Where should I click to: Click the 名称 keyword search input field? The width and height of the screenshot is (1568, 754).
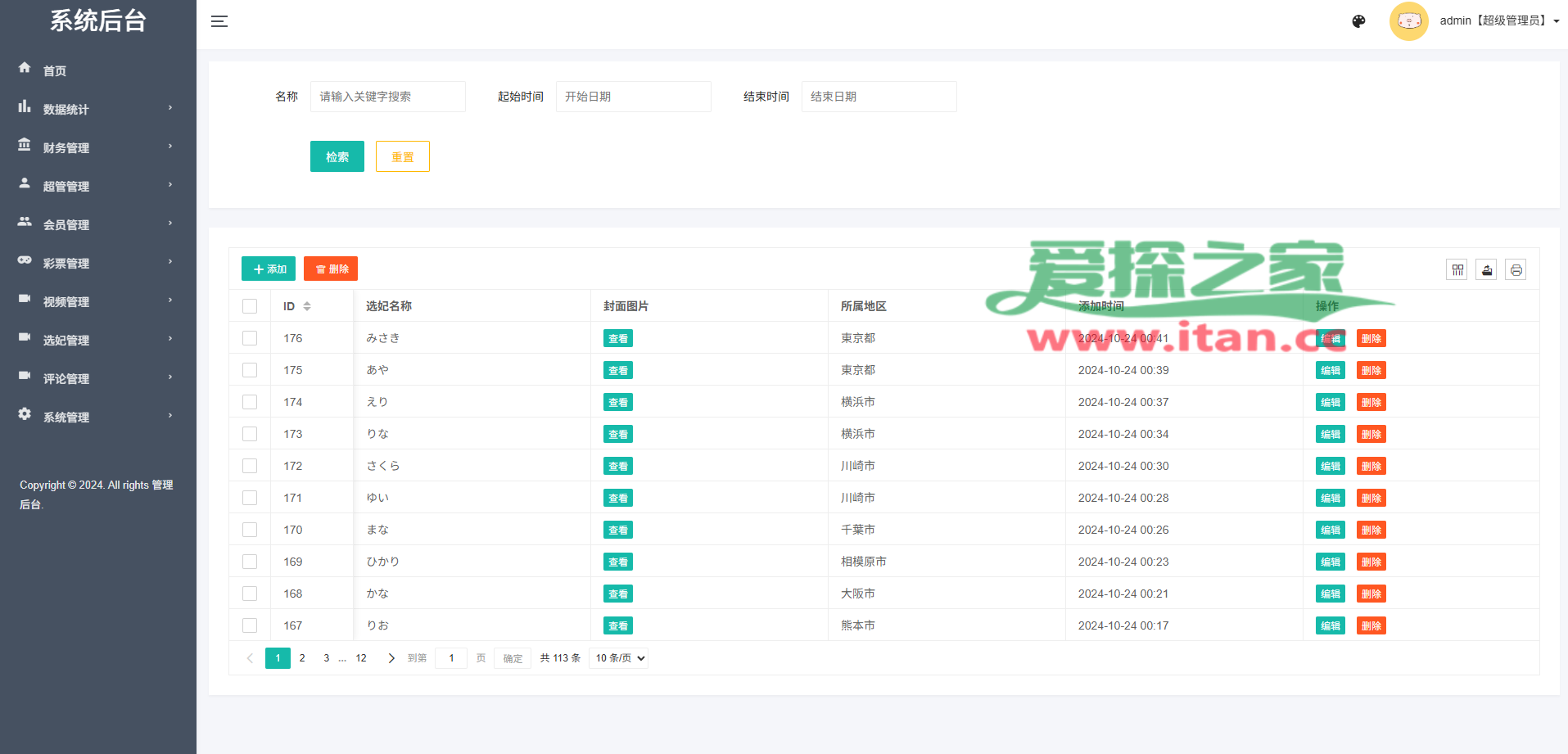(x=387, y=97)
